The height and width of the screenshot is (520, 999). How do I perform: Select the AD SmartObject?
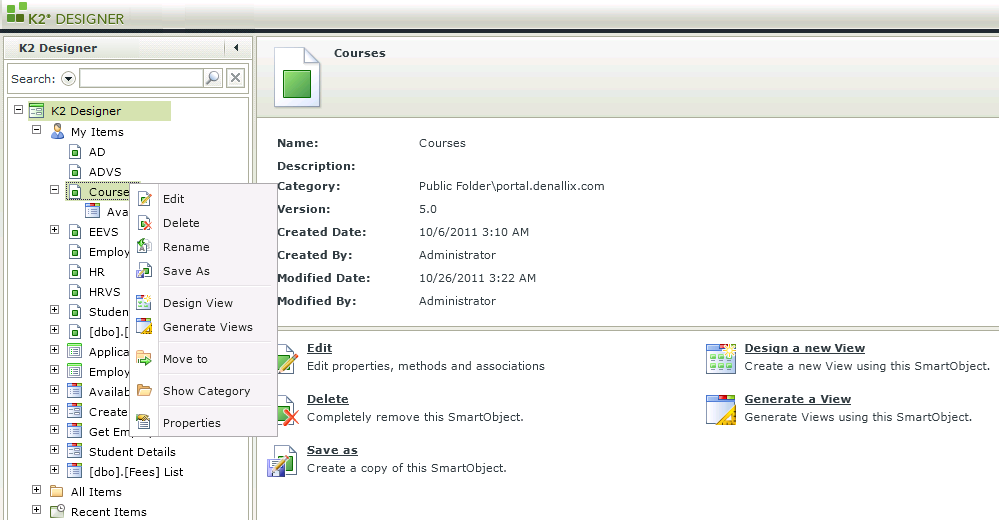97,152
